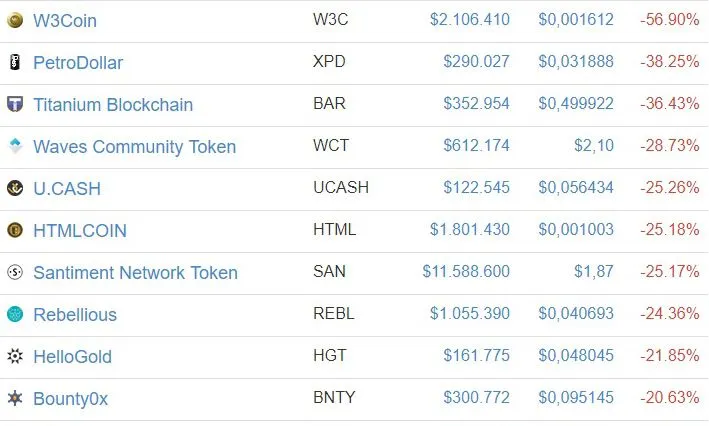Go to Titanium Blockchain details
Image resolution: width=709 pixels, height=426 pixels.
(x=113, y=104)
